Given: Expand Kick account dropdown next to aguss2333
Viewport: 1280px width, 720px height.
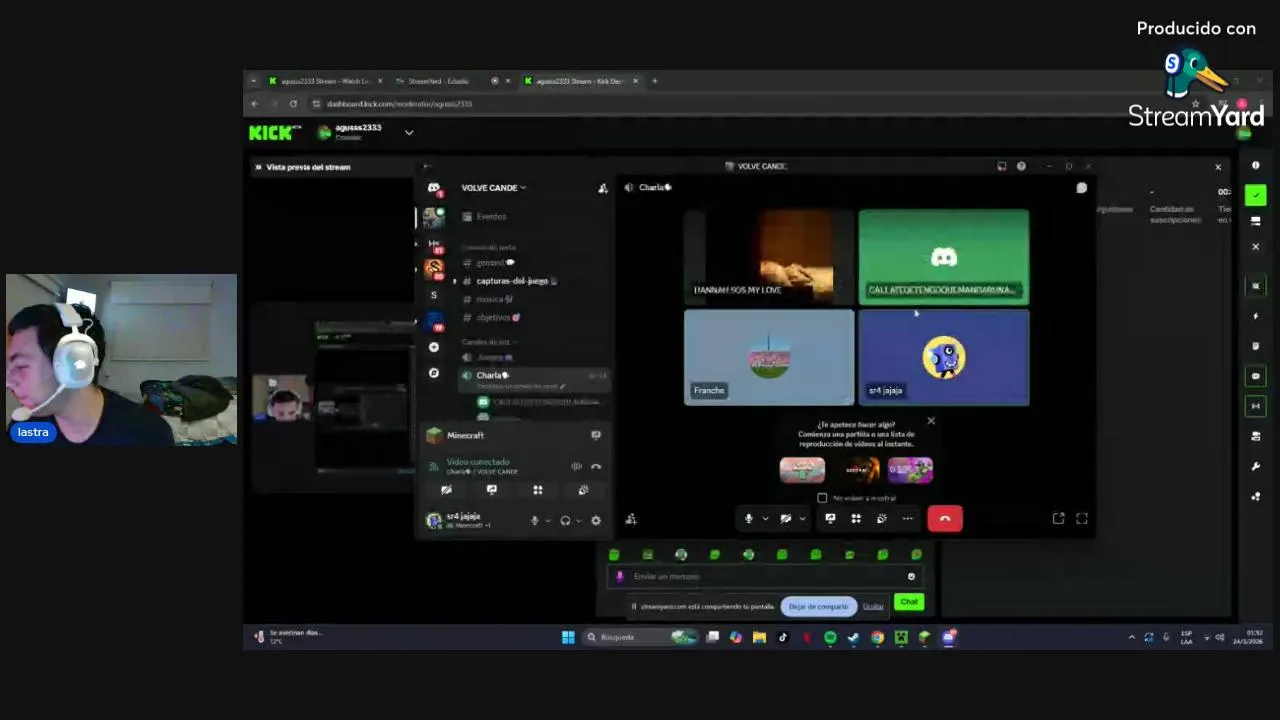Looking at the screenshot, I should click(408, 132).
